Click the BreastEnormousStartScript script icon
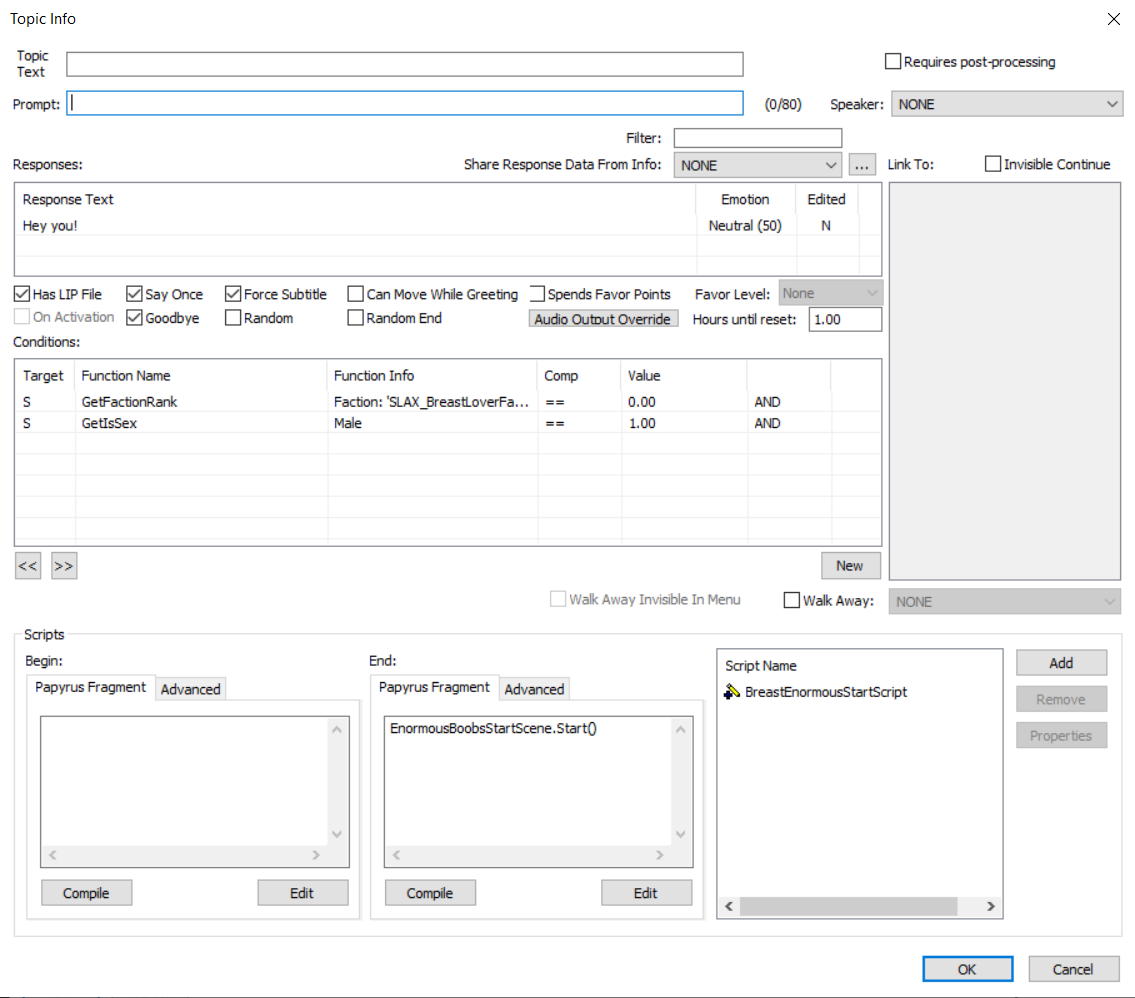This screenshot has width=1135, height=998. [732, 692]
